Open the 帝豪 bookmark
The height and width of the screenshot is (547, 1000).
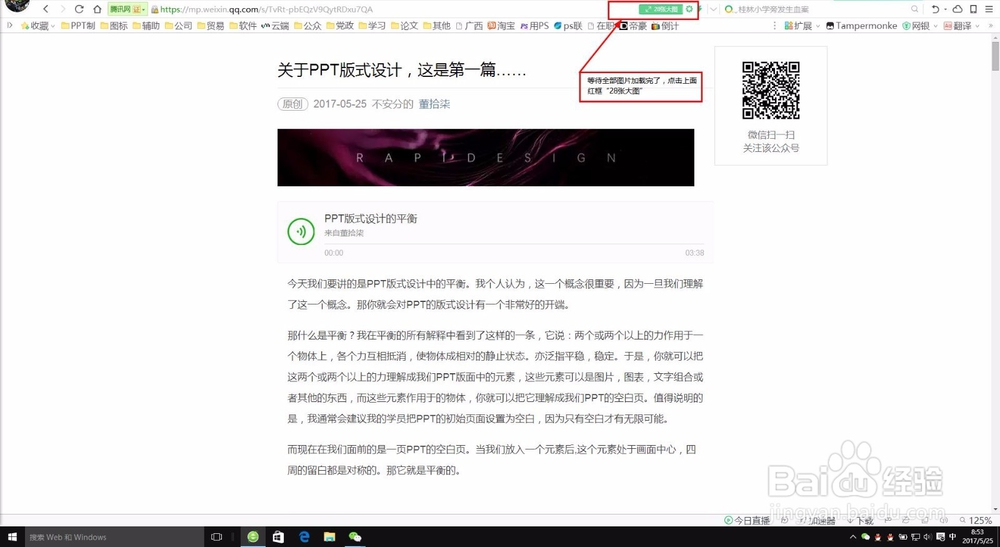tap(634, 26)
